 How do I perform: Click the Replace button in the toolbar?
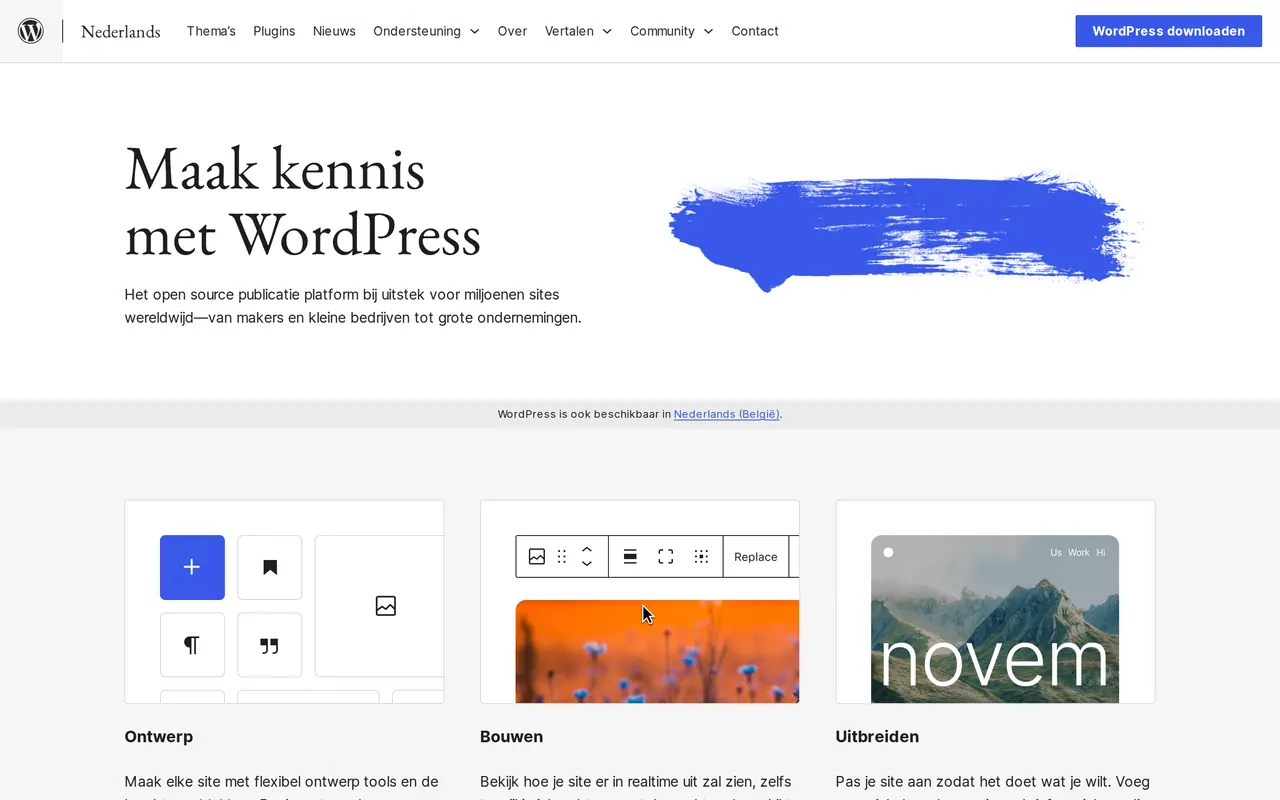755,557
